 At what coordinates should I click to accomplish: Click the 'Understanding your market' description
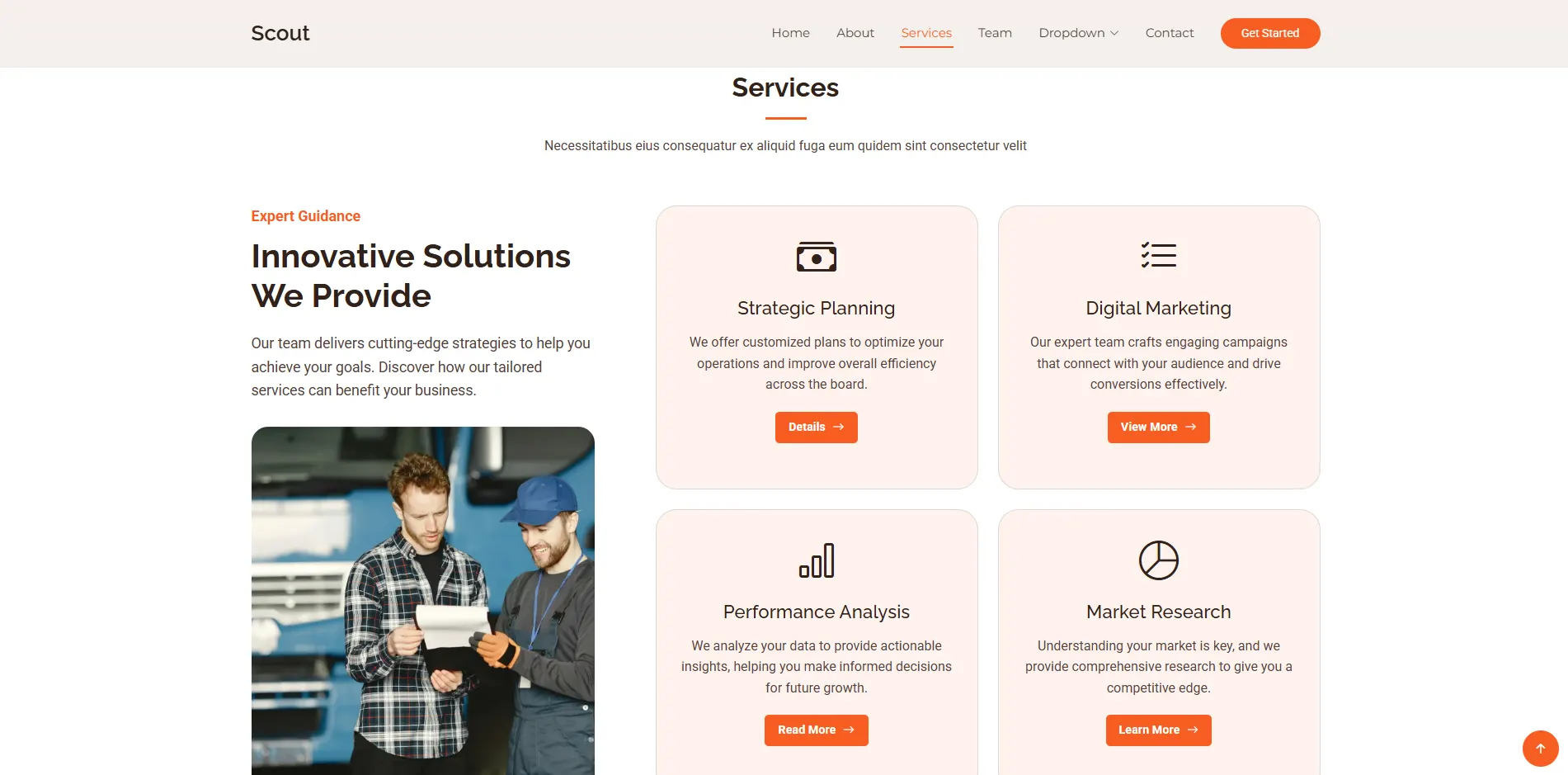[x=1158, y=667]
